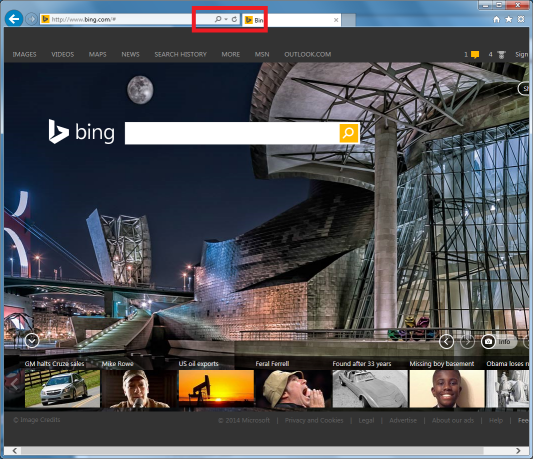Viewport: 533px width, 459px height.
Task: Open the address bar autocomplete dropdown arrow
Action: (x=226, y=19)
